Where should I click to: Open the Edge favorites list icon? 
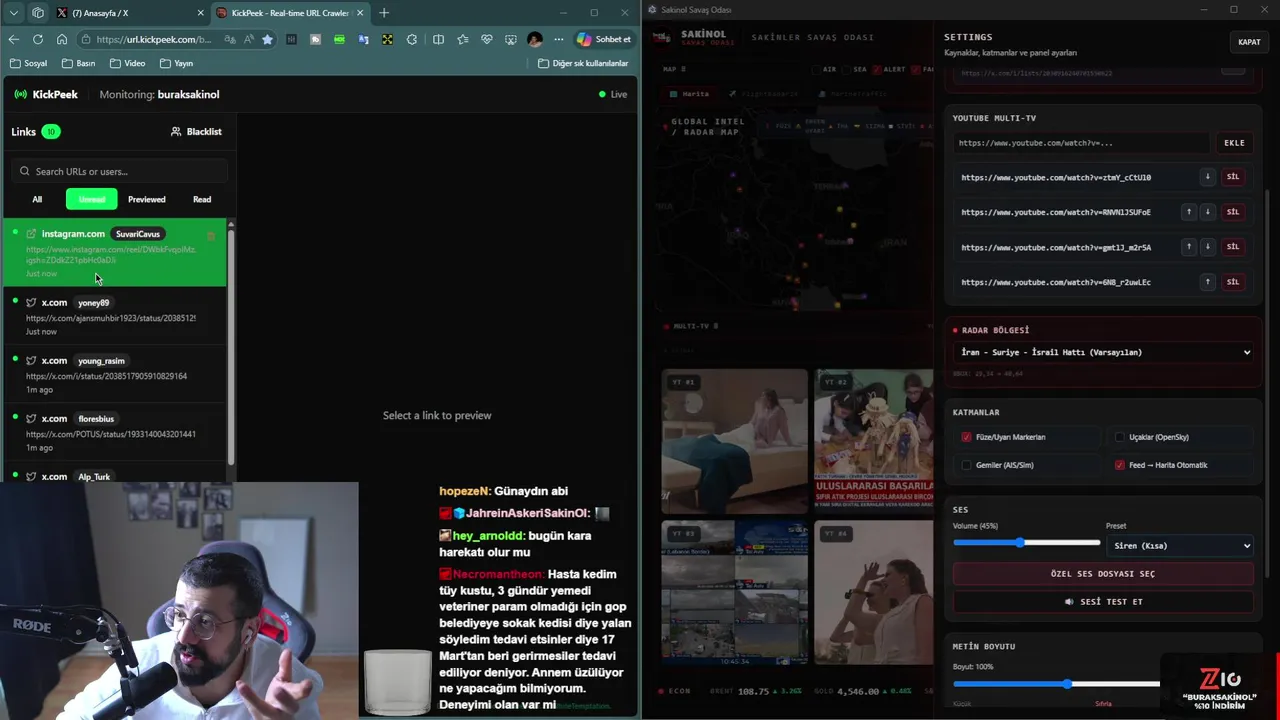462,39
